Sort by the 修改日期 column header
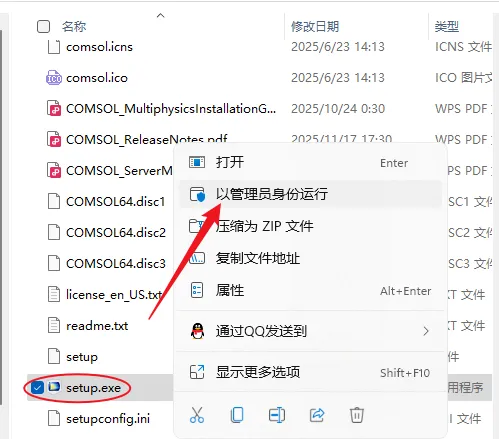Viewport: 499px width, 439px height. point(315,26)
